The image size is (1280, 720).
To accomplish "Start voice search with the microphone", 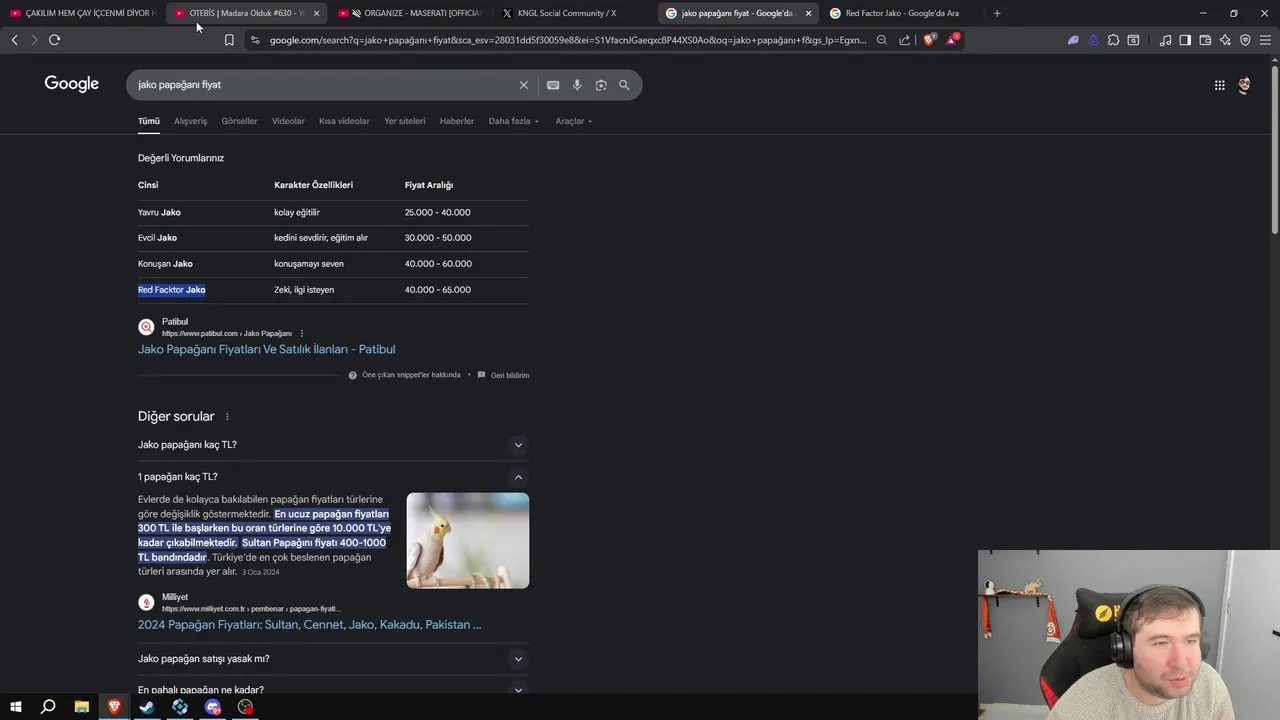I will tap(577, 85).
